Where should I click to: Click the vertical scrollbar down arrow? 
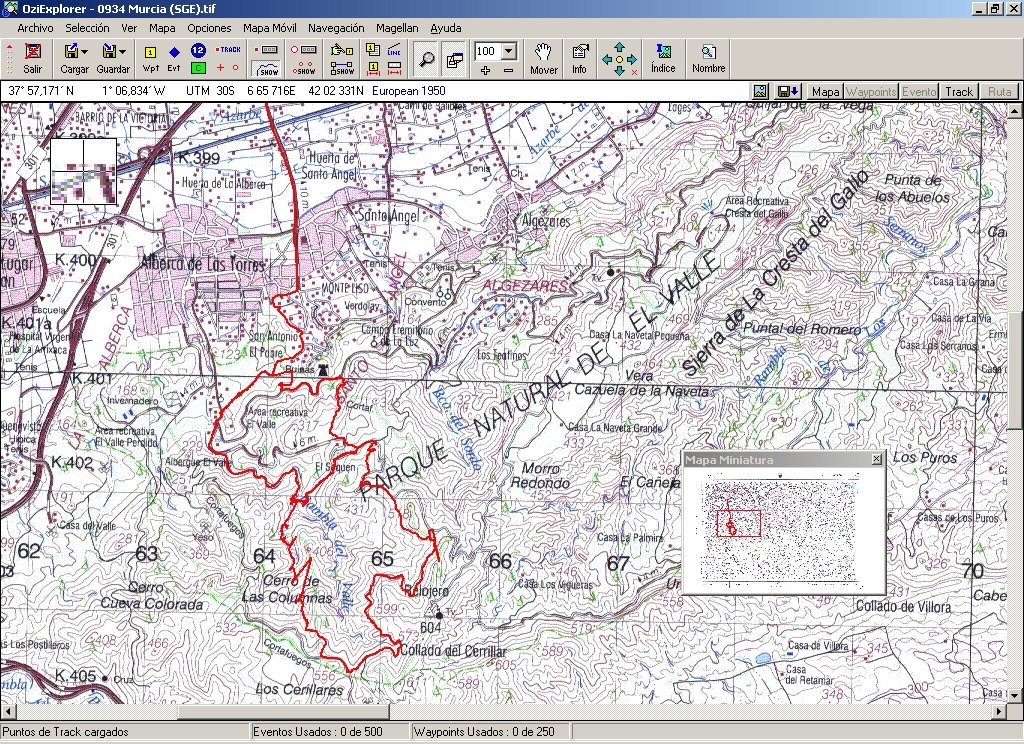pyautogui.click(x=1014, y=696)
